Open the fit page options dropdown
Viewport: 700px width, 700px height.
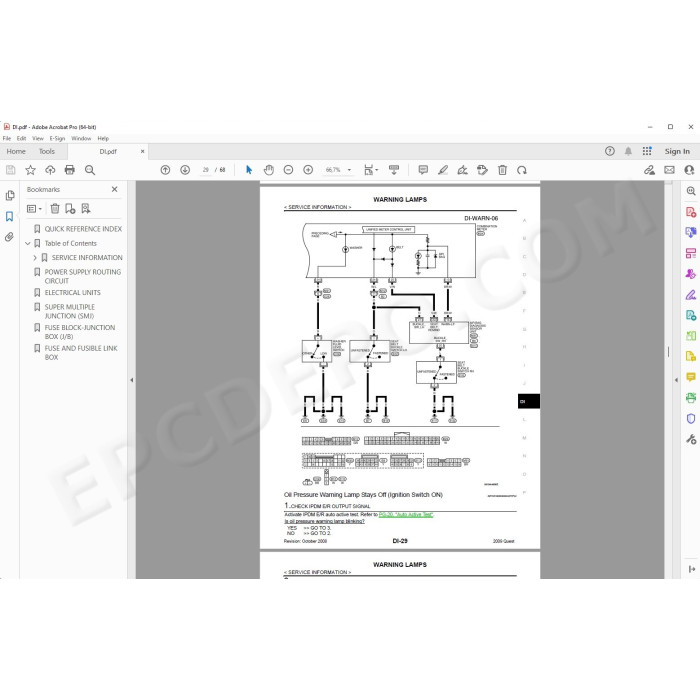point(371,170)
